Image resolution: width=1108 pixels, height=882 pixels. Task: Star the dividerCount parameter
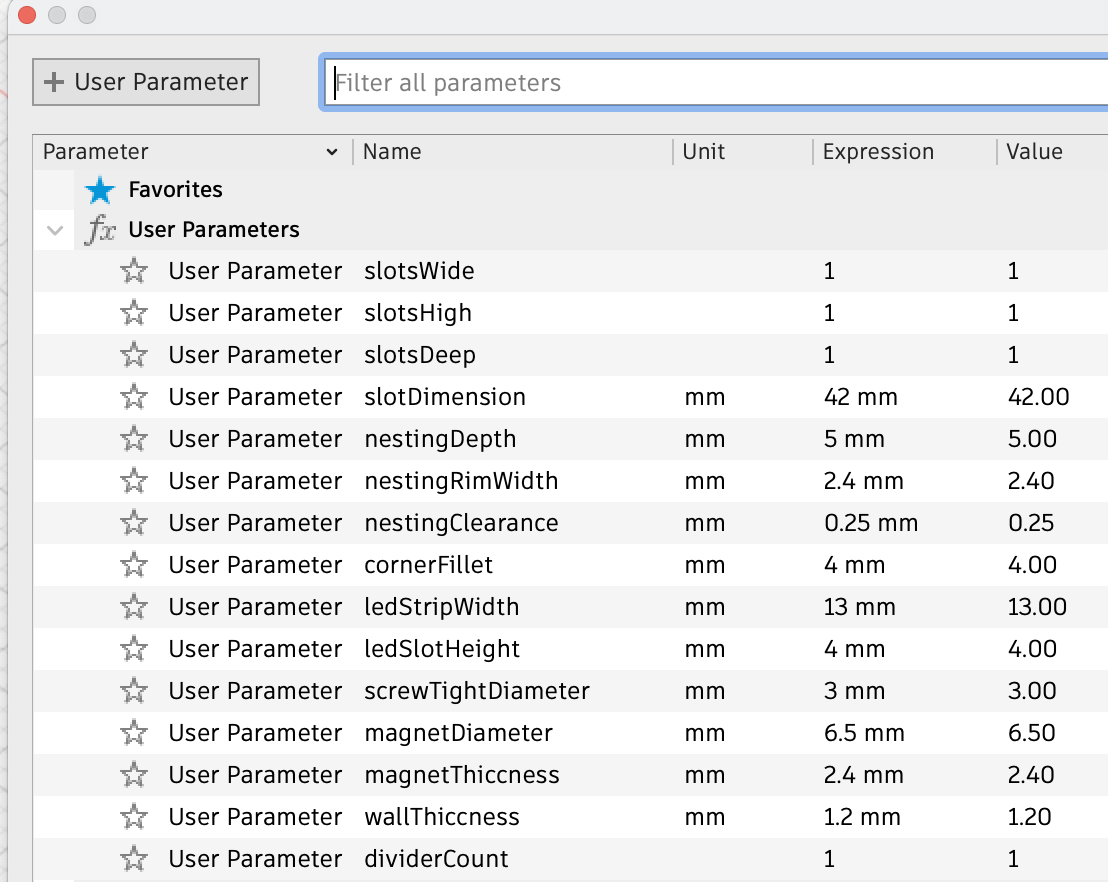click(x=134, y=859)
